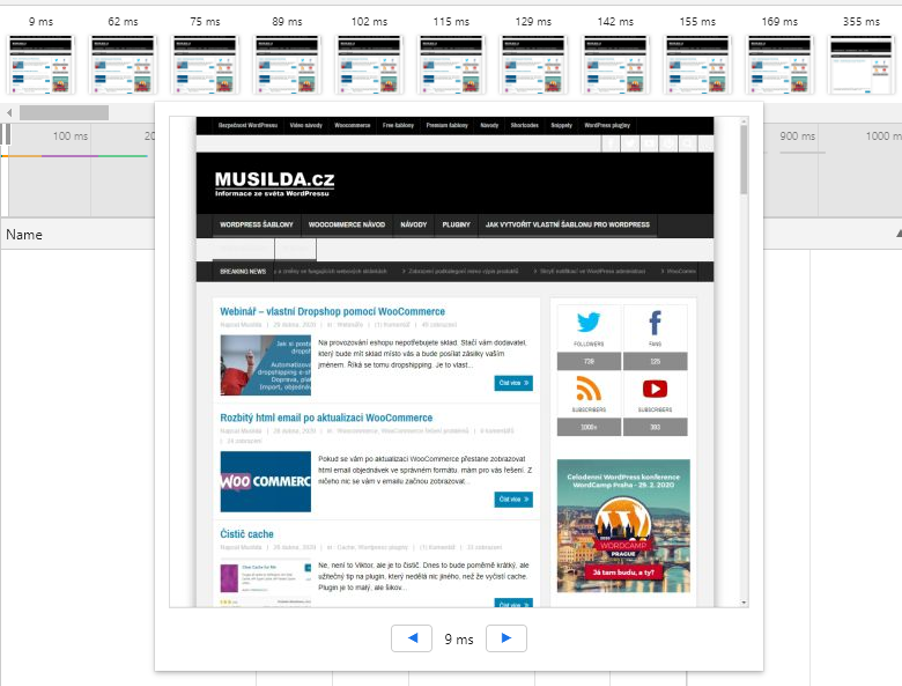Click the Name column header
This screenshot has height=686, width=902.
pyautogui.click(x=24, y=235)
